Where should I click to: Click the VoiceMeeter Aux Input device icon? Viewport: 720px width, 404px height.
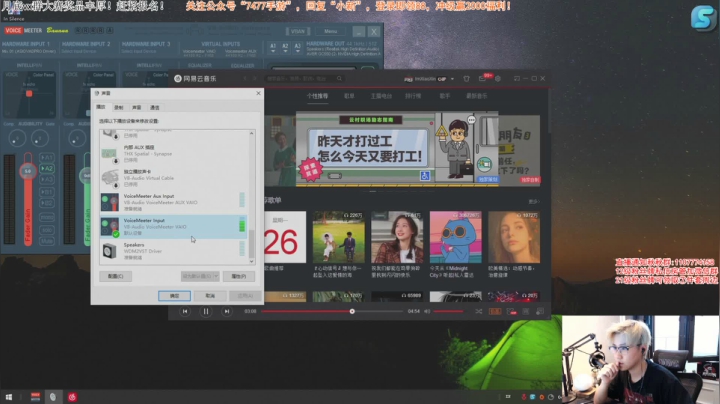[x=110, y=202]
